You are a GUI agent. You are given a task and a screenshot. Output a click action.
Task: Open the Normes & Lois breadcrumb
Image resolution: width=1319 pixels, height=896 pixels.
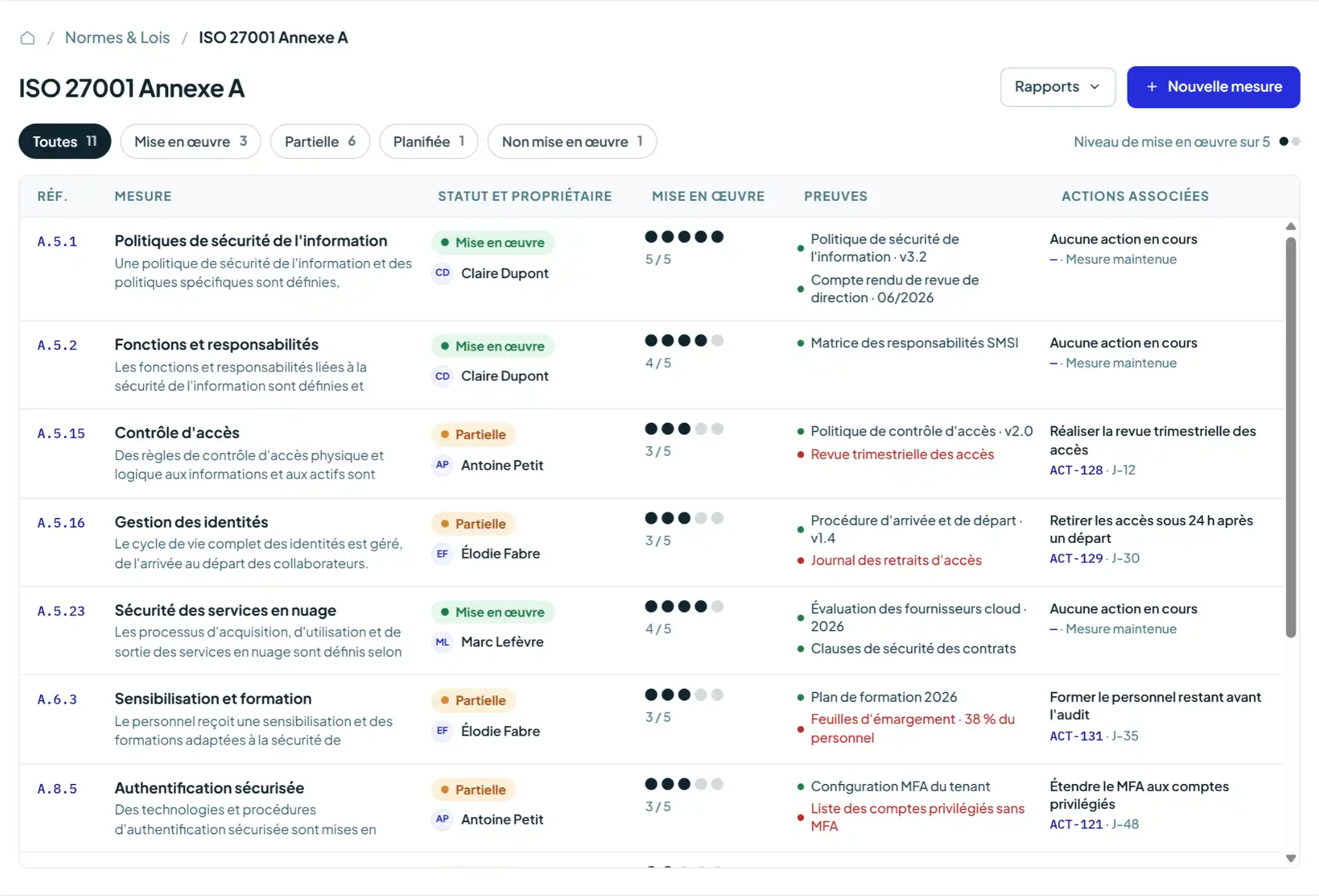pos(117,38)
